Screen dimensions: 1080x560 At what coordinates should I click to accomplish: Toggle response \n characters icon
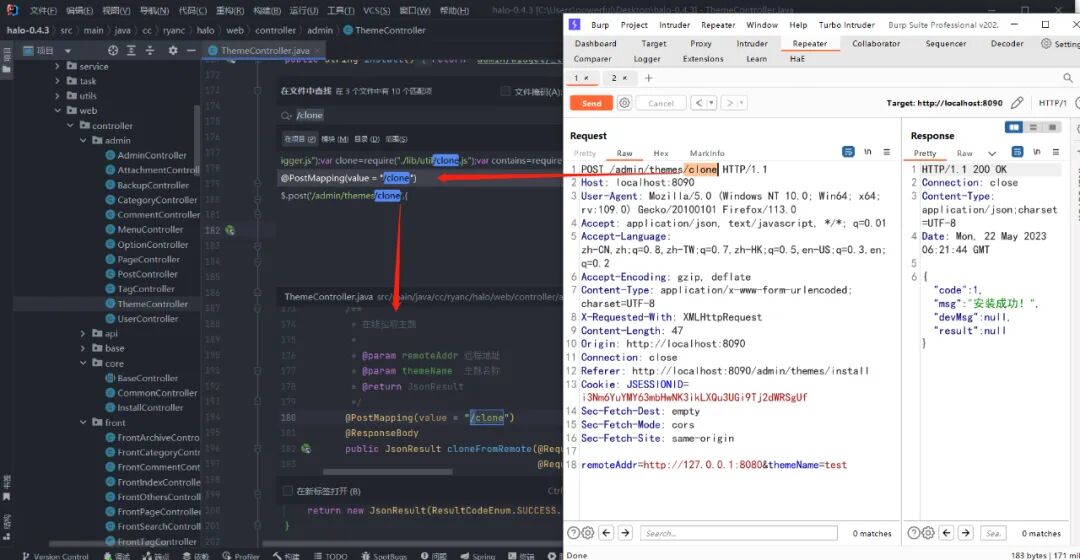[1037, 152]
